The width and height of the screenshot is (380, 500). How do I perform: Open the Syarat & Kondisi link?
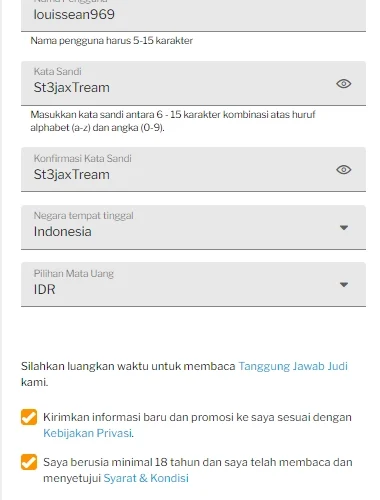click(x=146, y=478)
